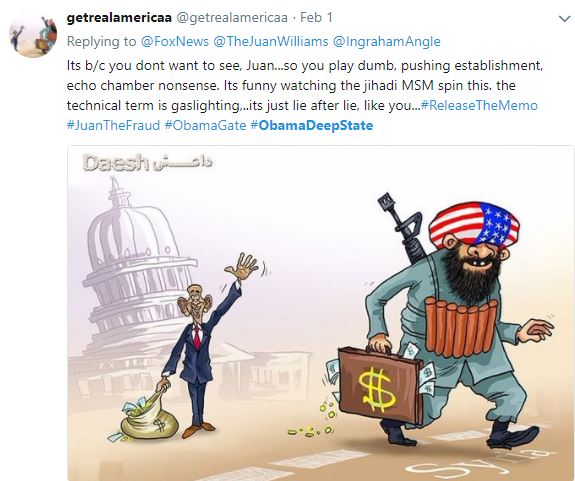575x481 pixels.
Task: Open the attached cartoon image
Action: (320, 313)
